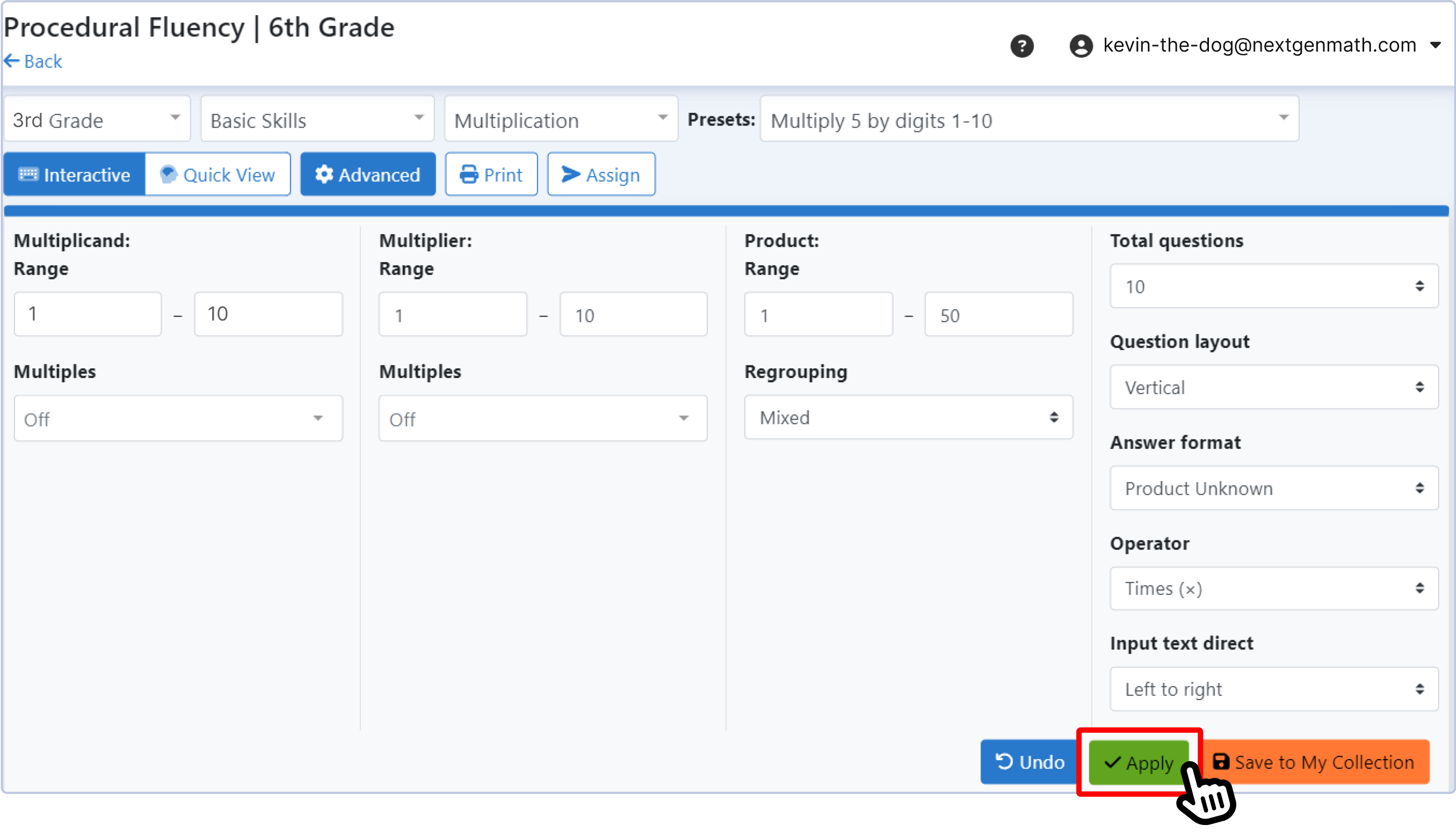This screenshot has width=1456, height=832.
Task: Click the user account avatar icon
Action: tap(1081, 46)
